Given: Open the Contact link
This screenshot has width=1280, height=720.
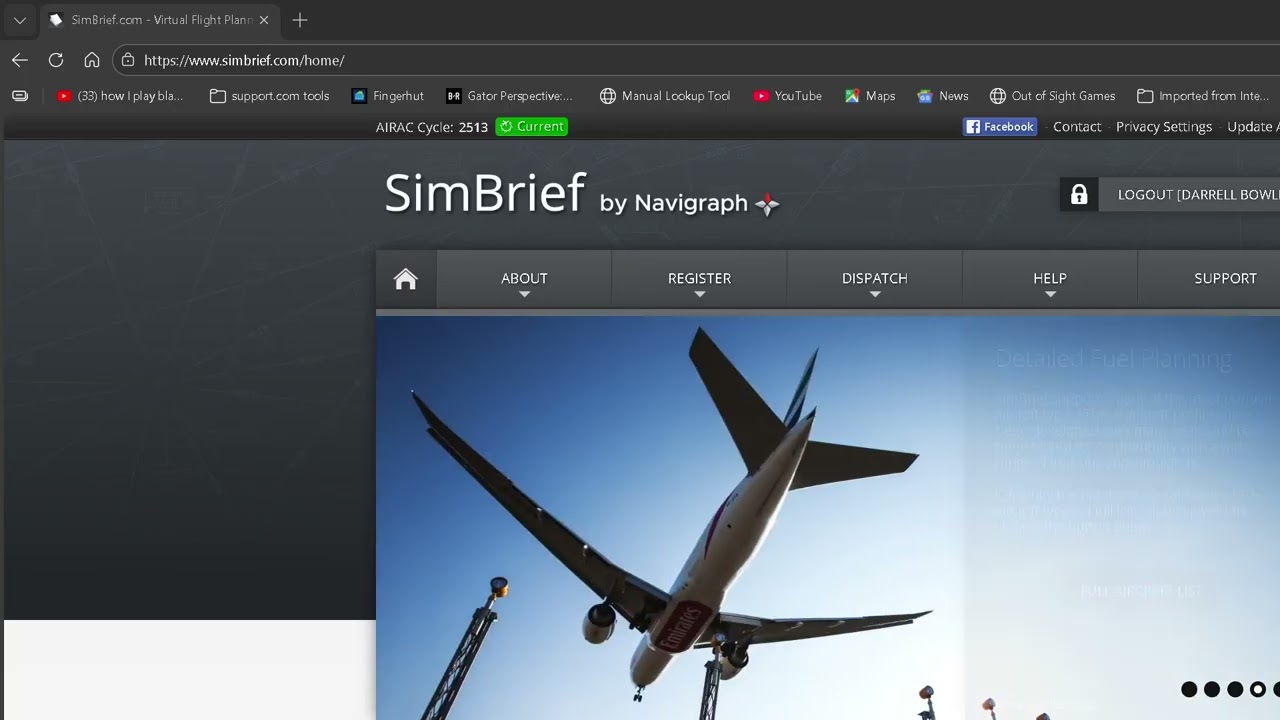Looking at the screenshot, I should coord(1077,127).
